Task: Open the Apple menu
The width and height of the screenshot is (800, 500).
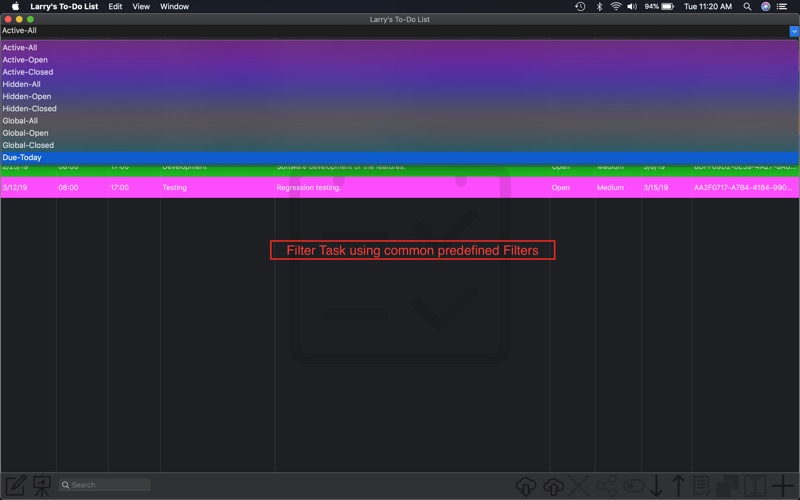Action: coord(15,7)
